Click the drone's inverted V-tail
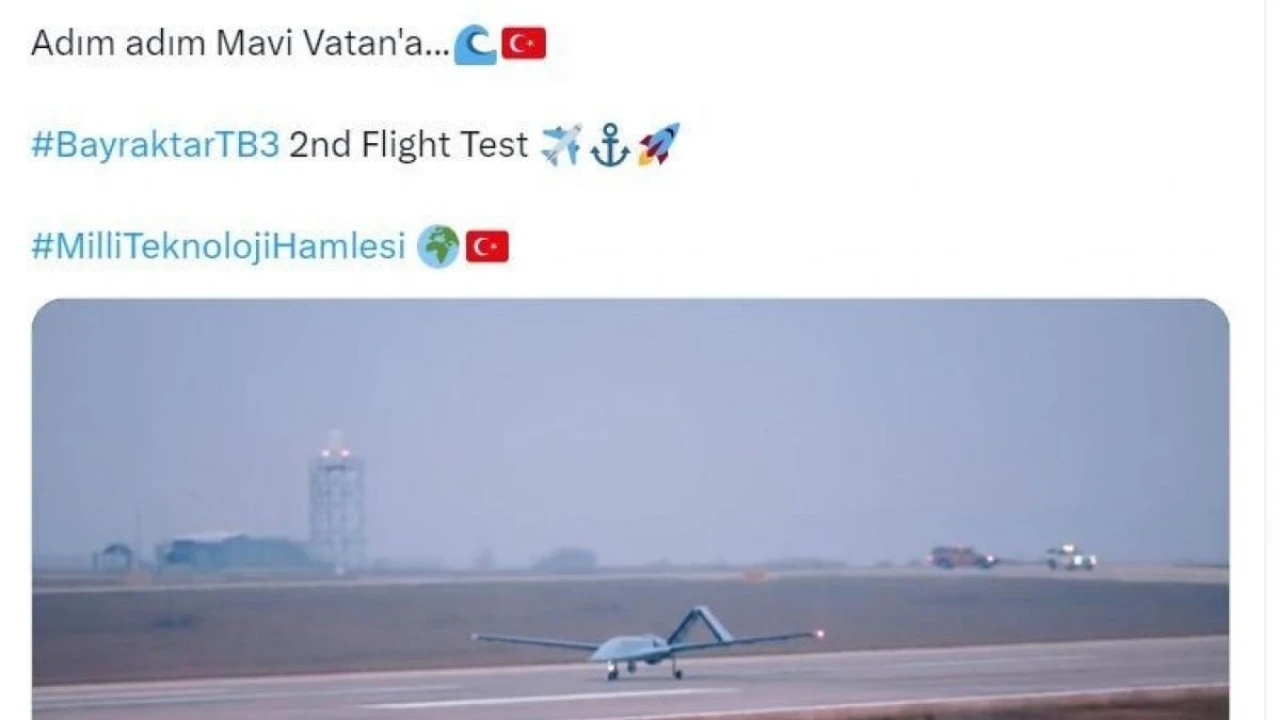The image size is (1280, 720). (700, 625)
